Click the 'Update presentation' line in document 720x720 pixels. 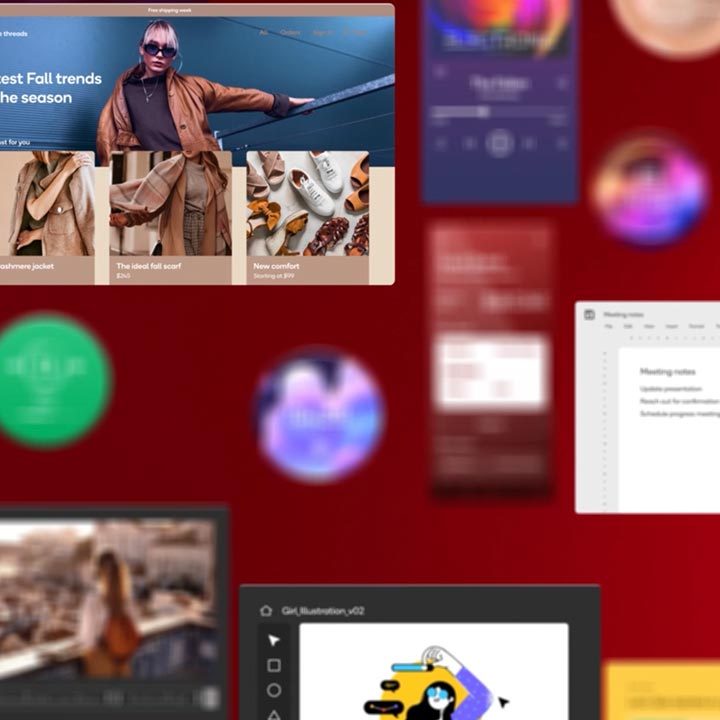coord(671,389)
